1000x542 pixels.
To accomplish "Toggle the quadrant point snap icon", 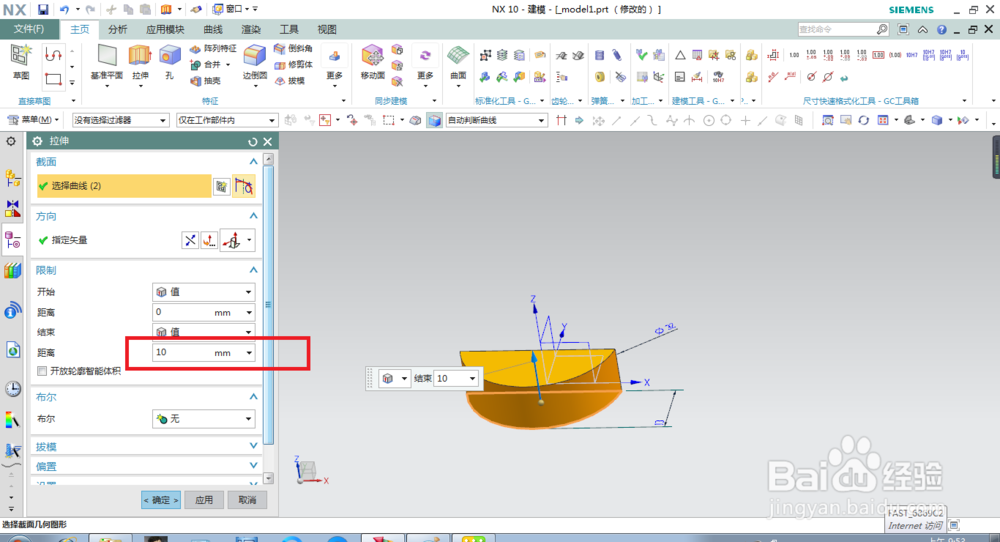I will point(726,121).
